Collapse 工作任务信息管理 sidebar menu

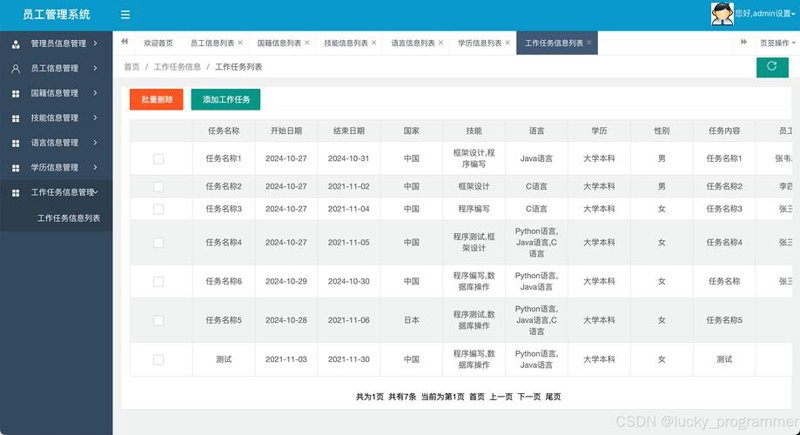[x=56, y=192]
